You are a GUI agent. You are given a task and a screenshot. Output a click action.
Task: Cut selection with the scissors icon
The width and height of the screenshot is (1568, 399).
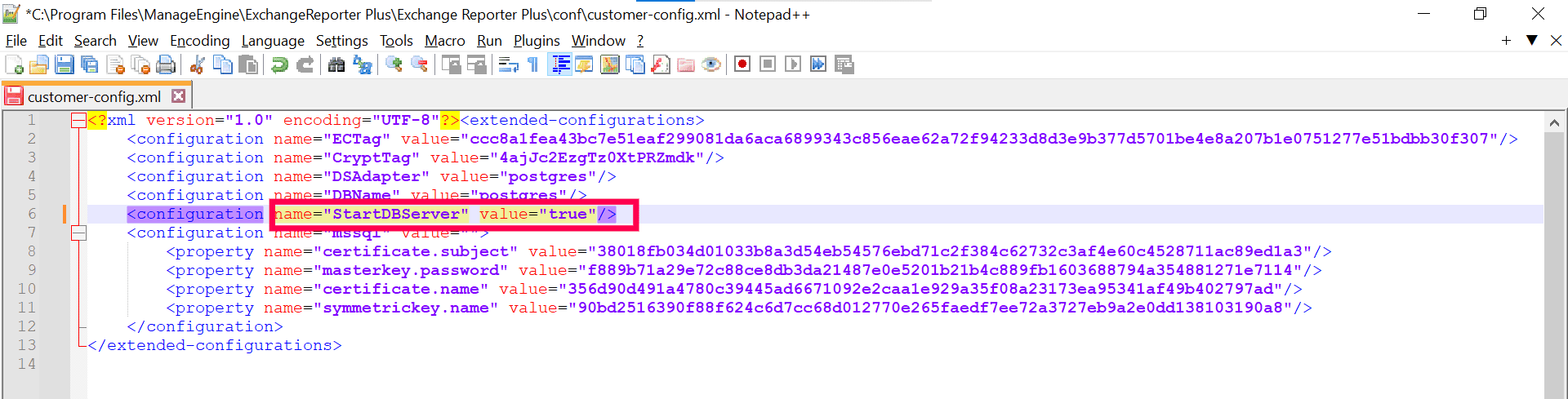pos(197,64)
